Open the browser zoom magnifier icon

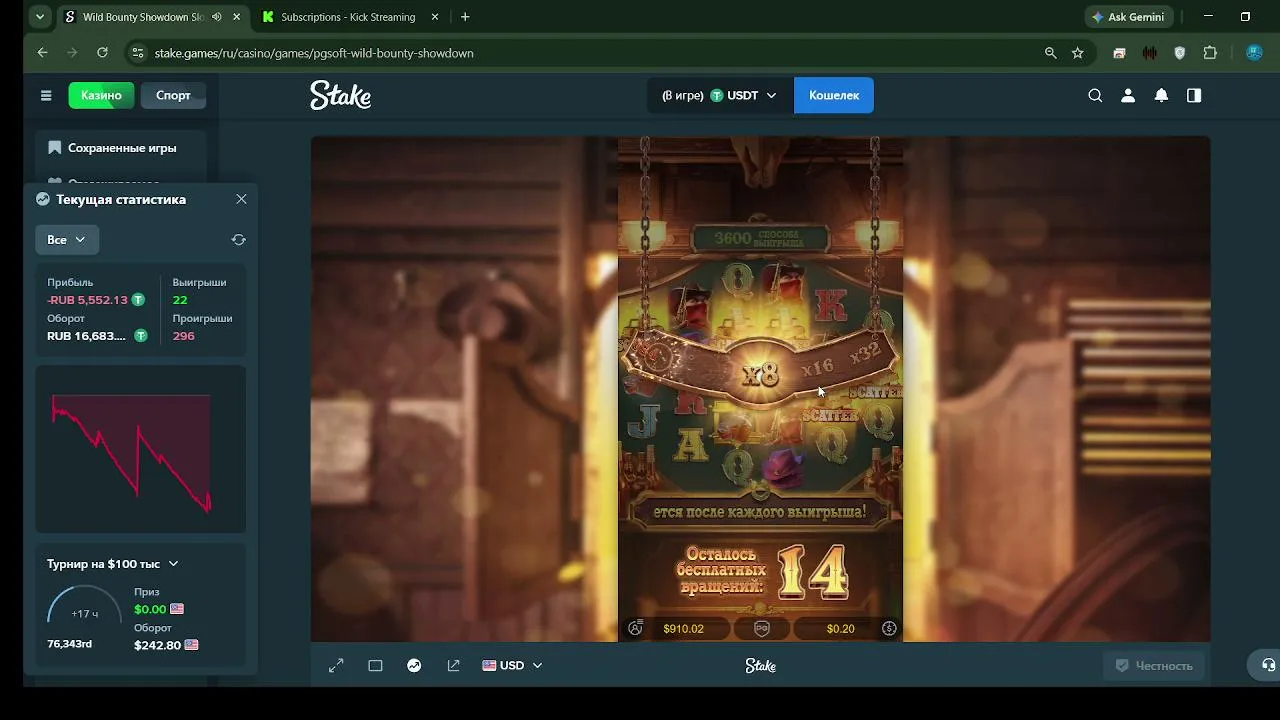1050,53
